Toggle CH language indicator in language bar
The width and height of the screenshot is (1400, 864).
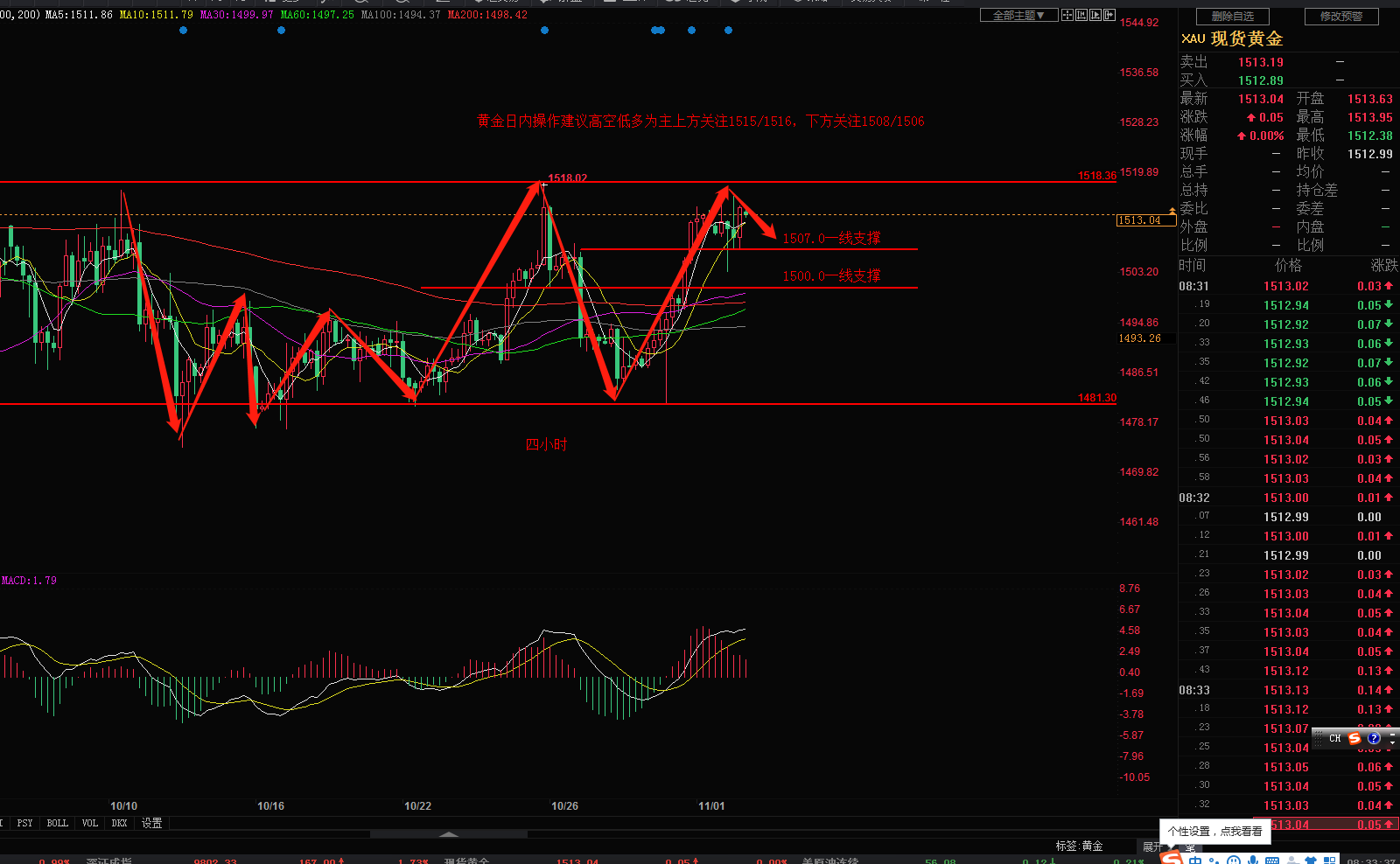(x=1335, y=738)
